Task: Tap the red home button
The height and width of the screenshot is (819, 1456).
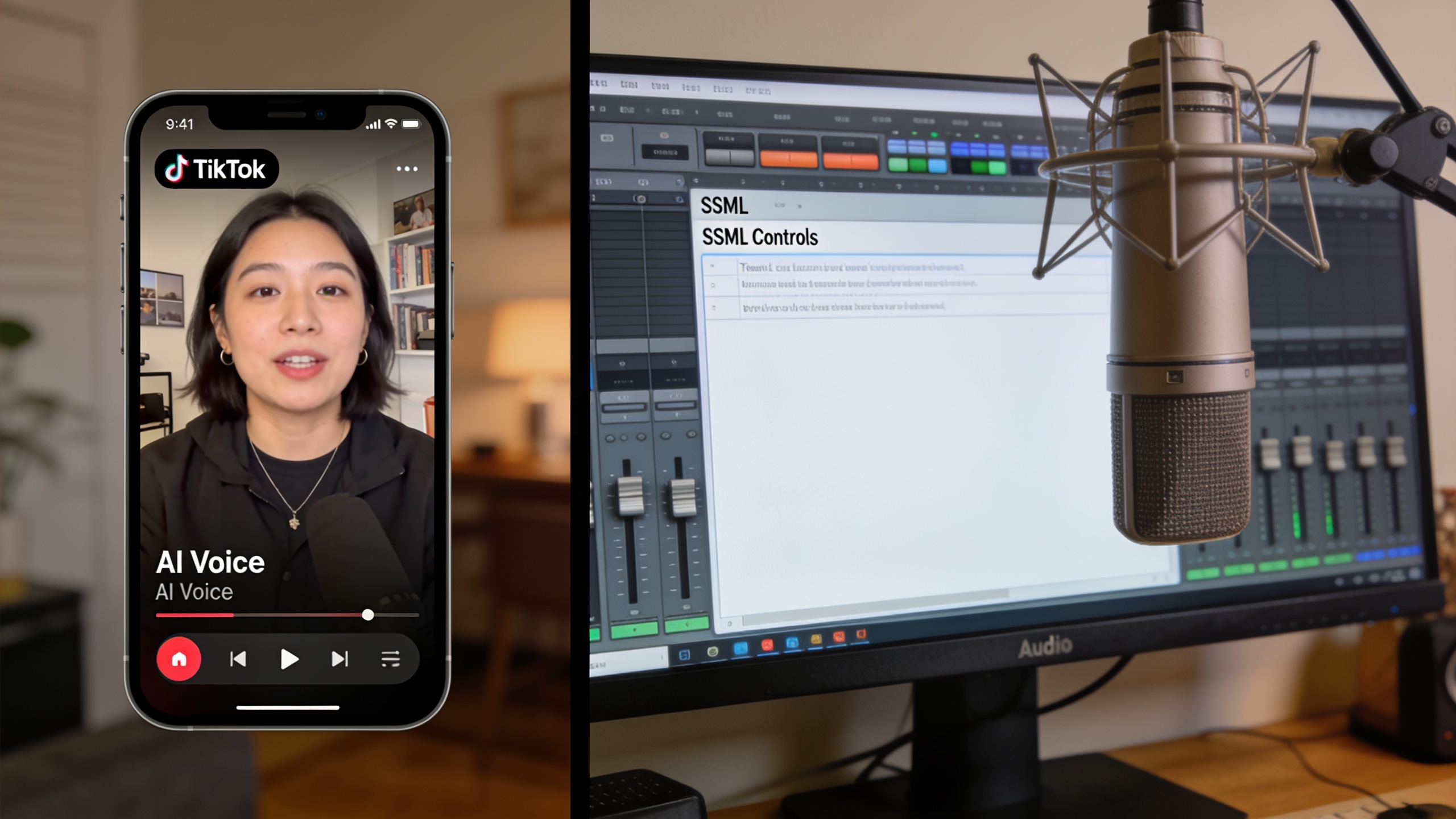Action: (179, 659)
